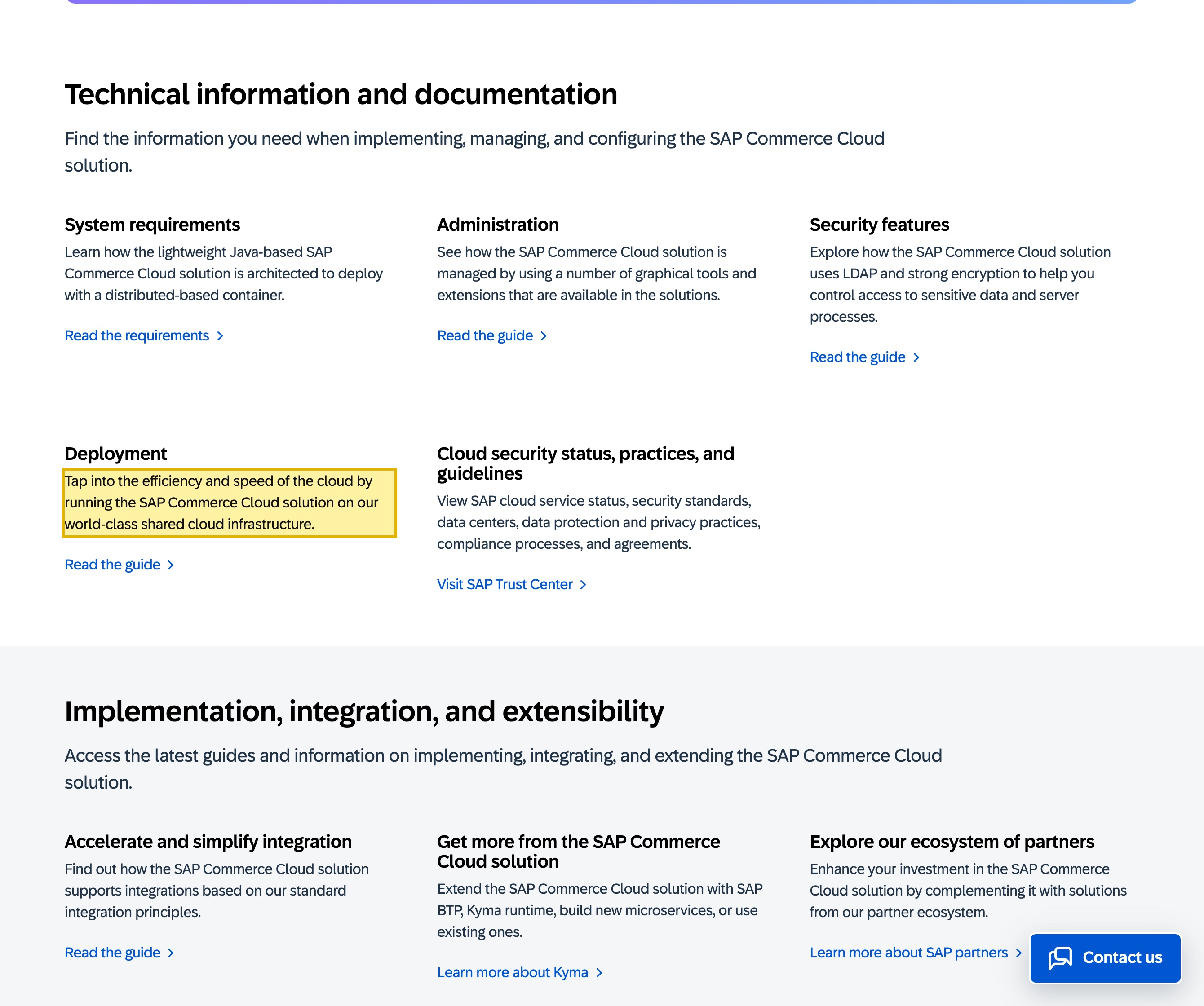Click the System requirements heading

click(152, 225)
